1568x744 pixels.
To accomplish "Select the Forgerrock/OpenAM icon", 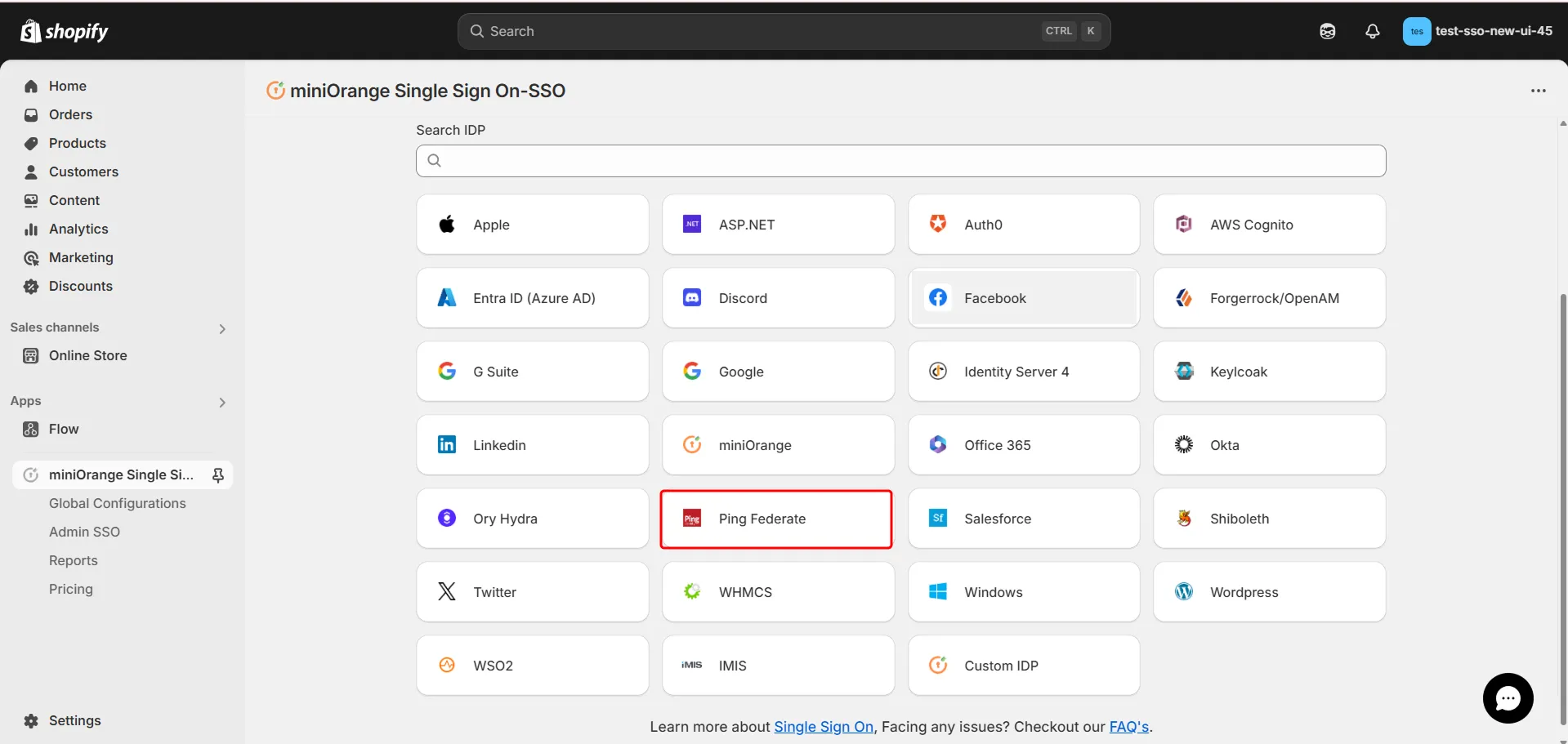I will pyautogui.click(x=1184, y=297).
